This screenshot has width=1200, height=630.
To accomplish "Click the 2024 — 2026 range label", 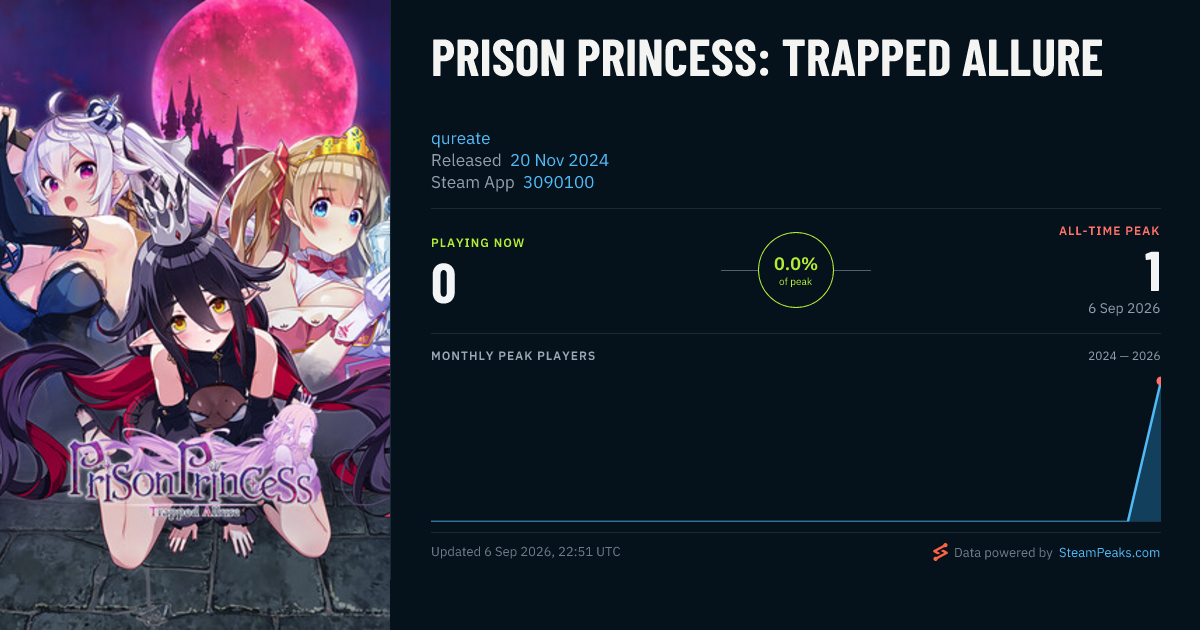I will pos(1124,356).
